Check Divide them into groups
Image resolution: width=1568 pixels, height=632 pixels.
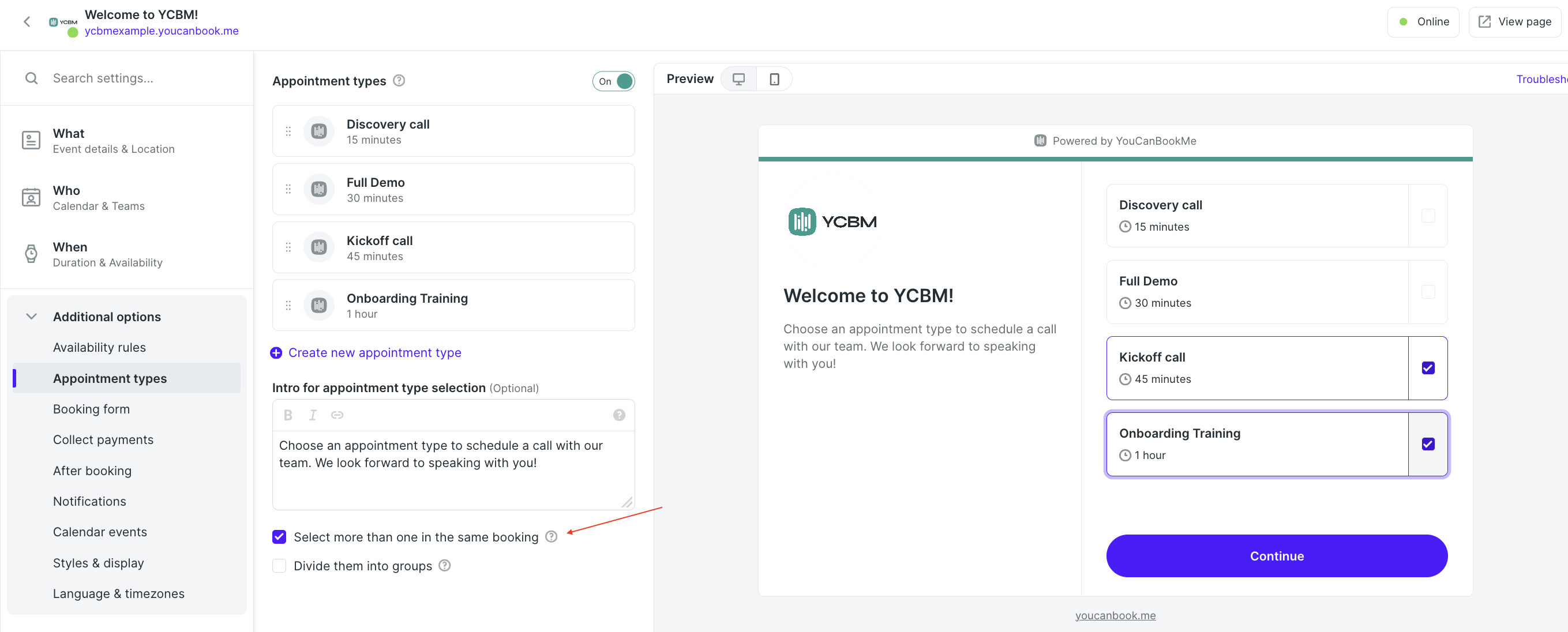click(x=279, y=566)
